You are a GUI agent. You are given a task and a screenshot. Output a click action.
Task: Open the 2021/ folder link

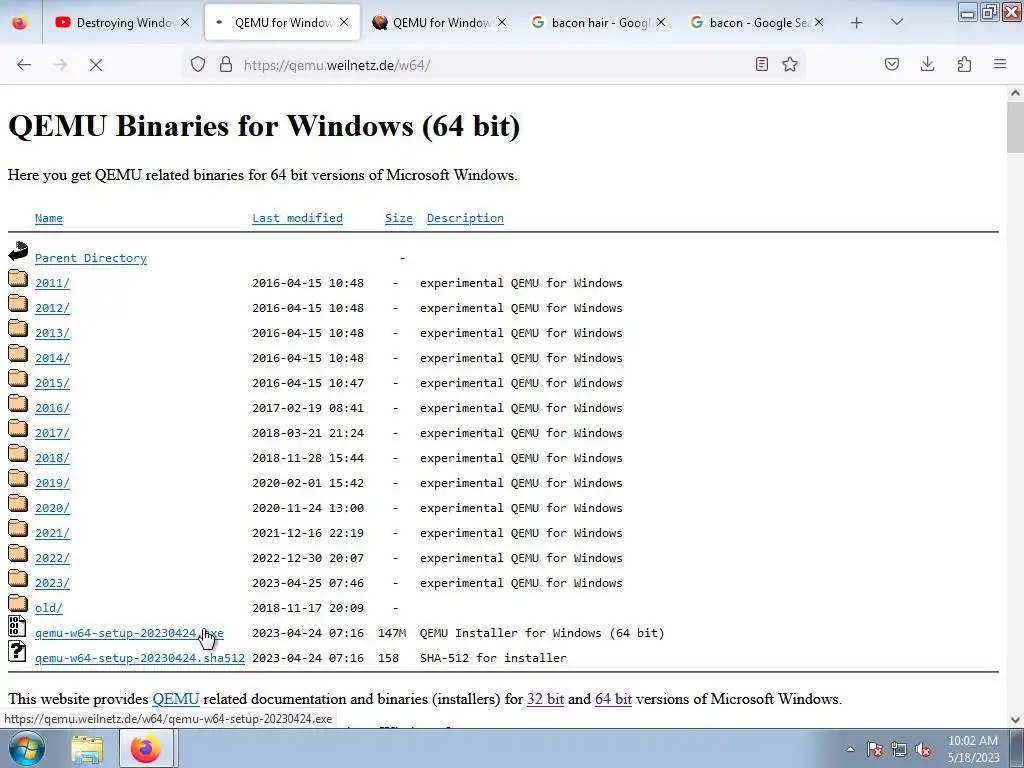[52, 533]
